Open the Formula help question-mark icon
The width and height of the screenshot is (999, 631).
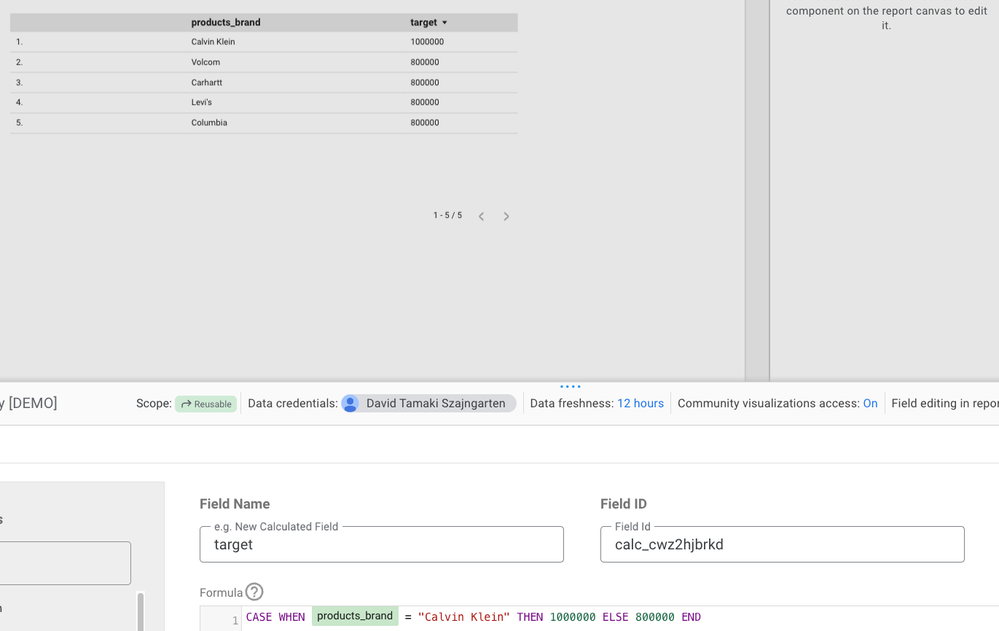click(x=254, y=592)
